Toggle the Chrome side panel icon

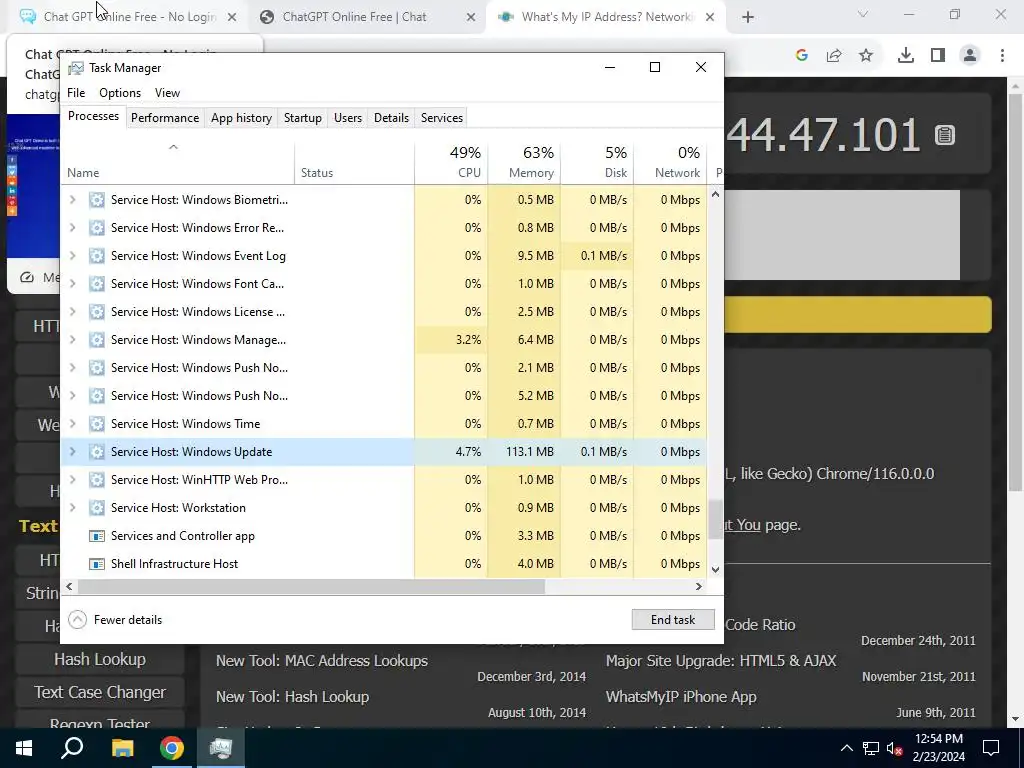tap(938, 56)
